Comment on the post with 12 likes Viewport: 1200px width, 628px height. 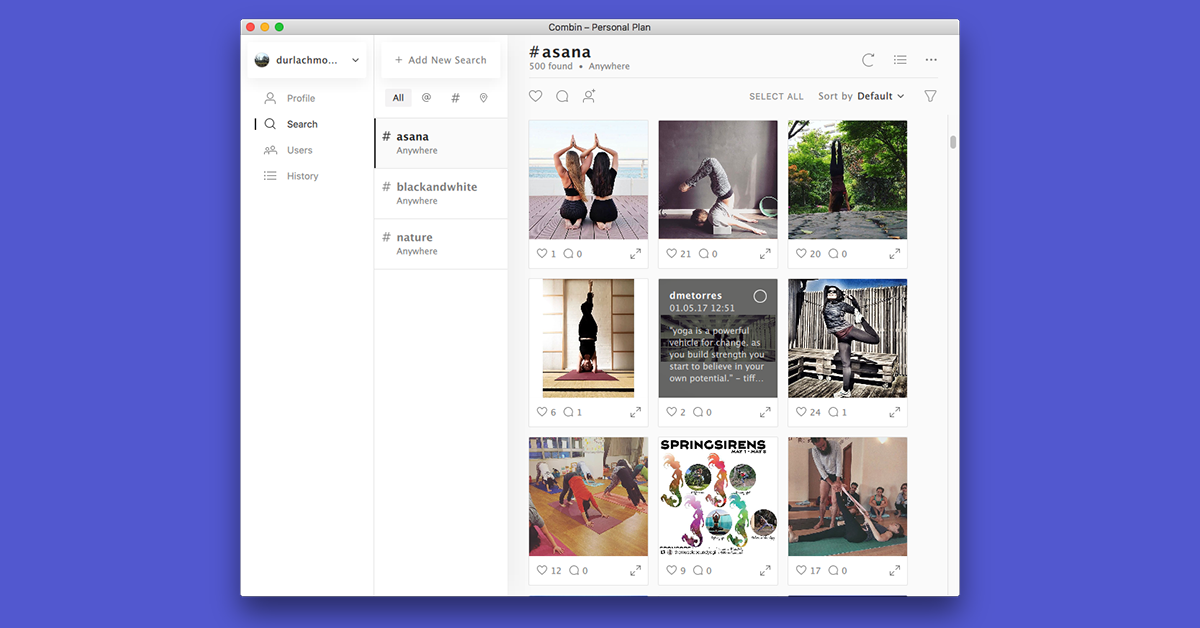(x=574, y=570)
